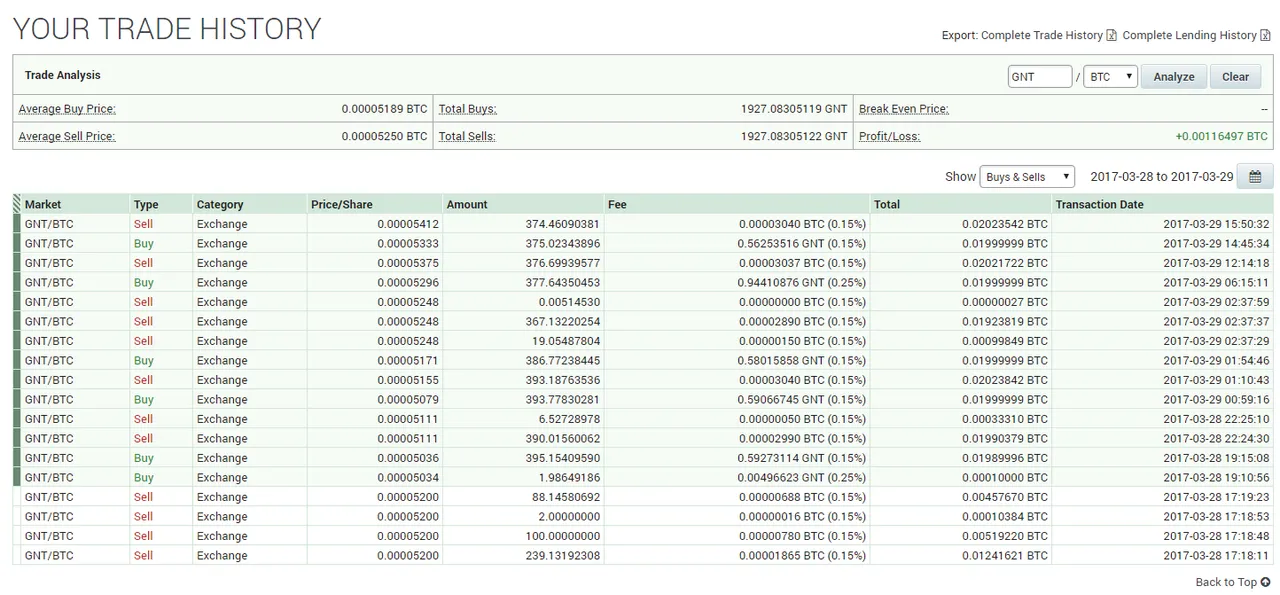Click transaction date 2017-03-28 17:18:53

tap(1216, 517)
